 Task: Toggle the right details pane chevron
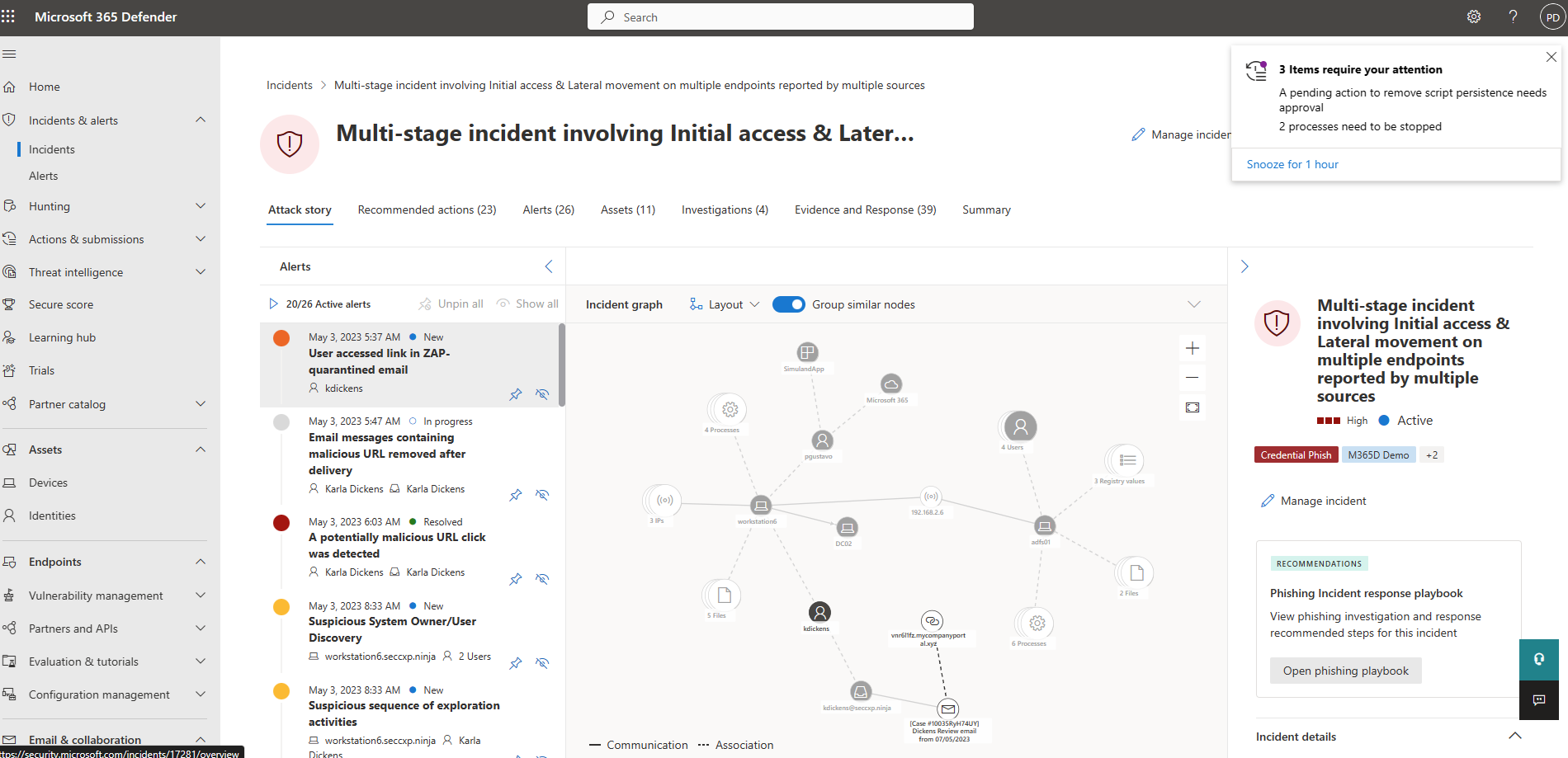pos(1244,266)
